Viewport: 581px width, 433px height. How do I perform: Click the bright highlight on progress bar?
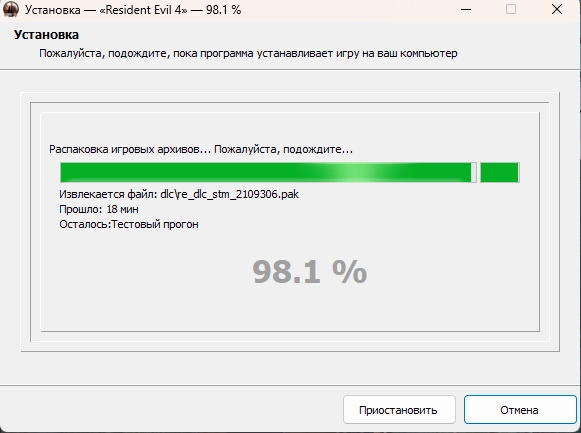coord(352,172)
